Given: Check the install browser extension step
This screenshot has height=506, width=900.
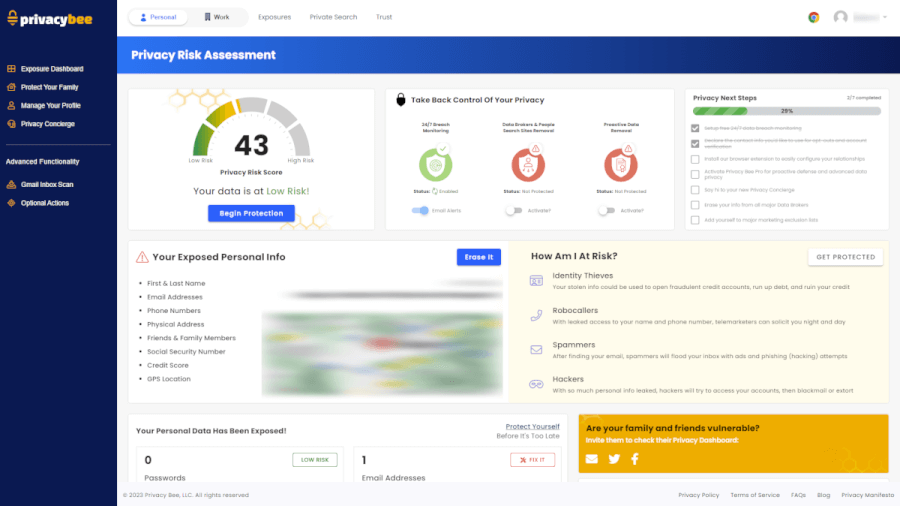Looking at the screenshot, I should point(695,159).
